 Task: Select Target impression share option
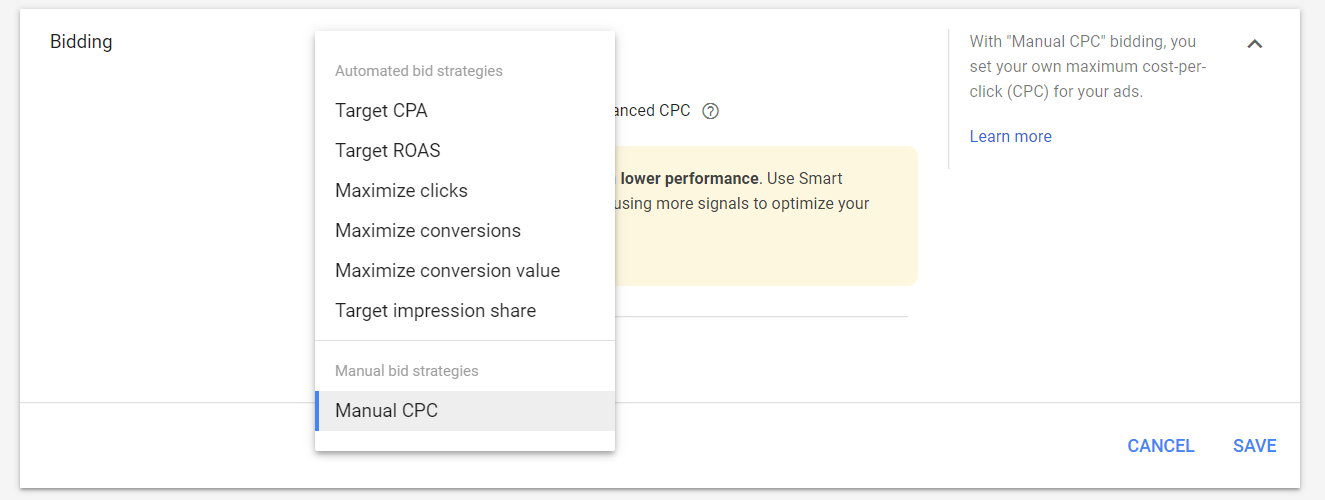click(x=435, y=311)
